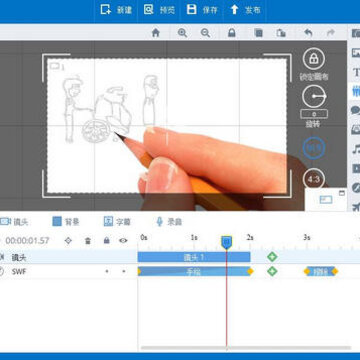
Task: Select the SWF track row
Action: coord(68,271)
